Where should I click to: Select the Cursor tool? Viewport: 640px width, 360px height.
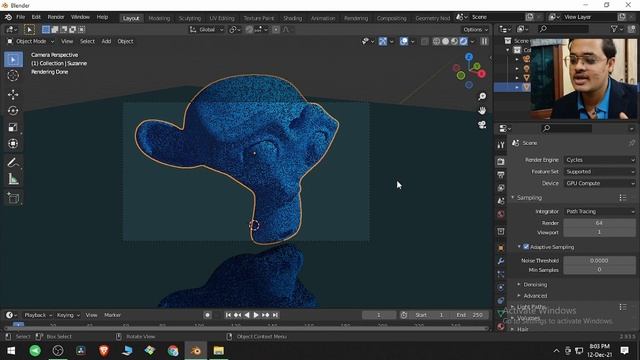tap(13, 76)
